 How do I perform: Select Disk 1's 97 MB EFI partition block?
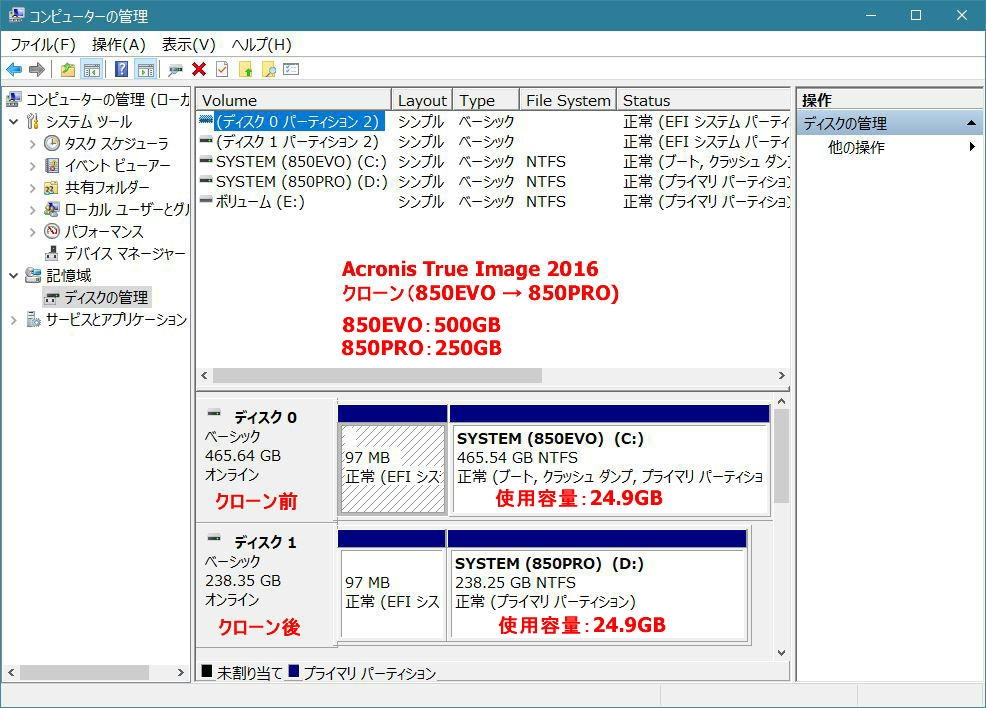pos(392,585)
